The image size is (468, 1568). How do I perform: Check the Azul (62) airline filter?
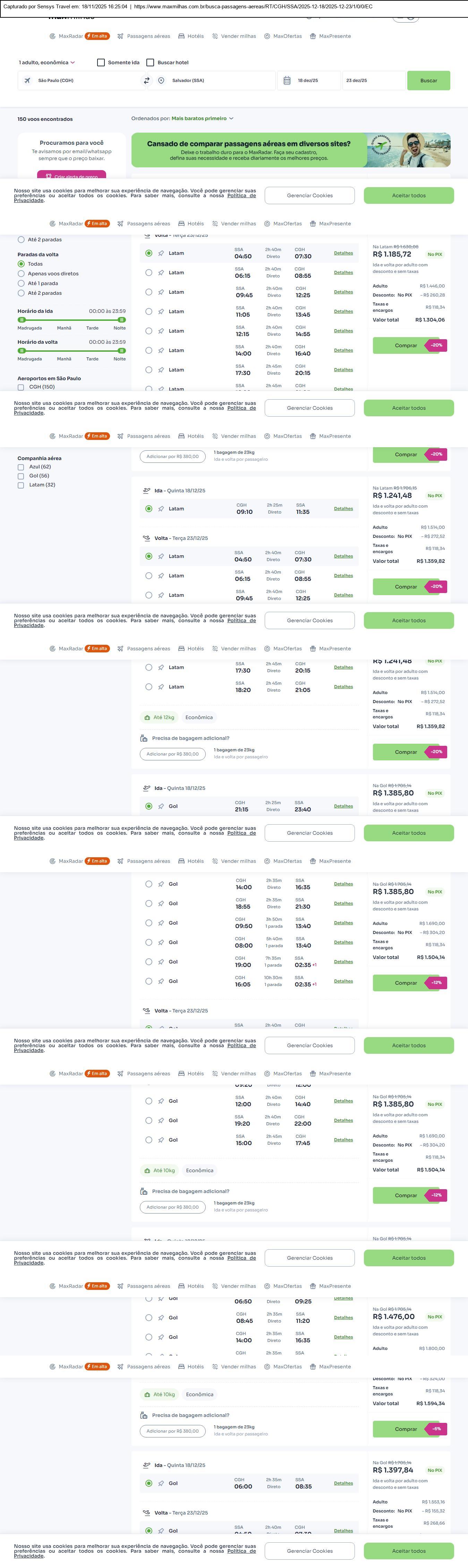tap(21, 467)
